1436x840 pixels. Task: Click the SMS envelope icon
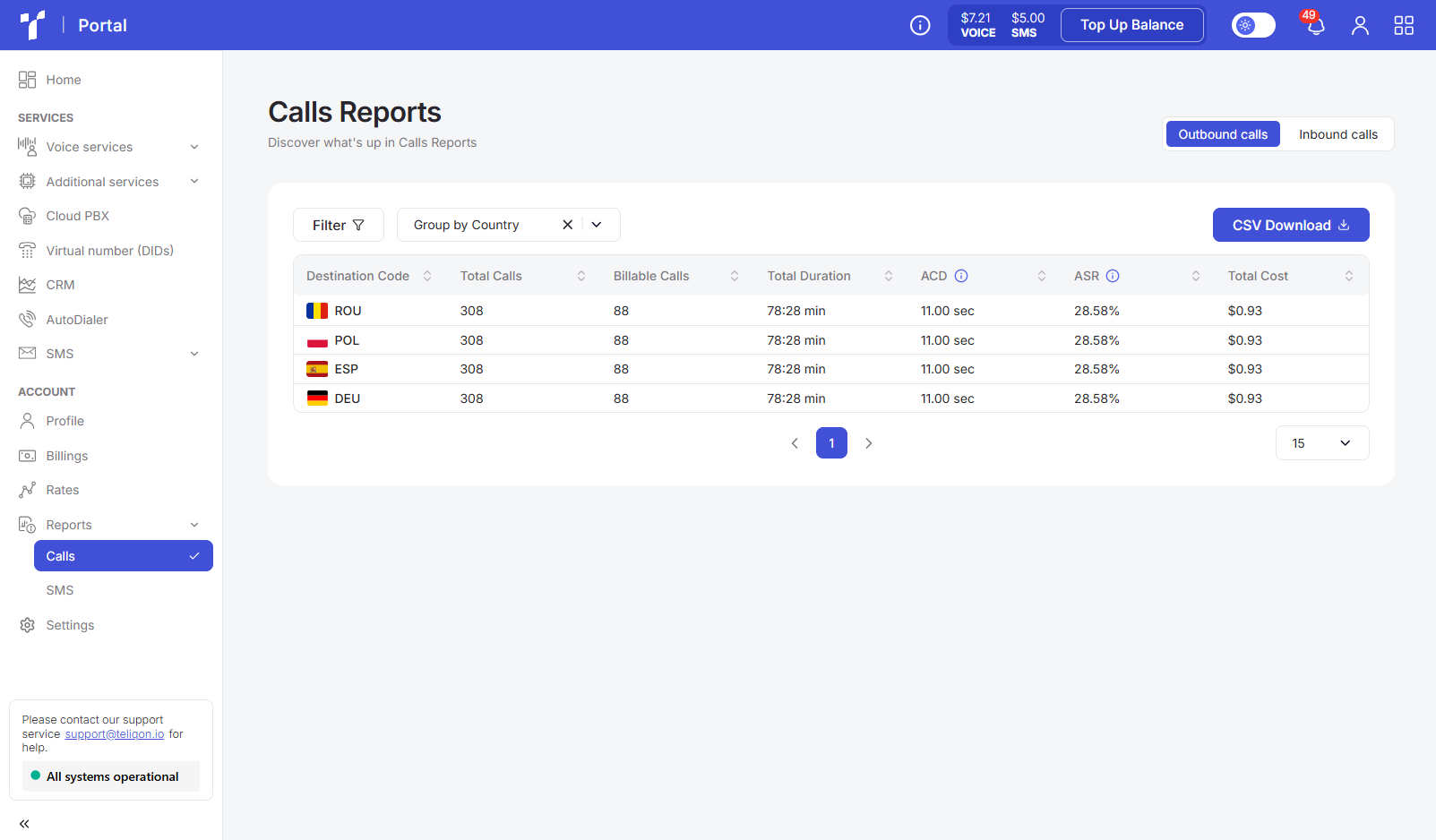pos(28,354)
